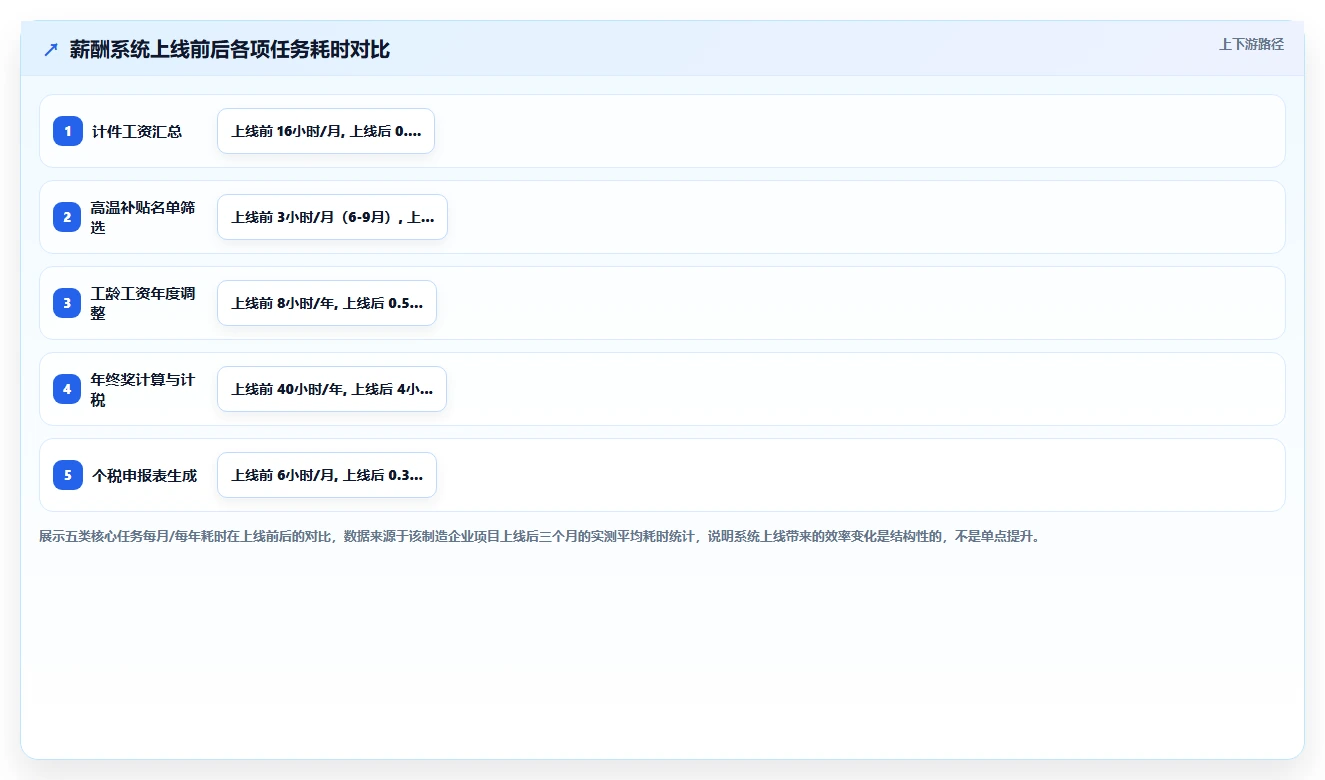
Task: Click the title 薪酬系统上线前后各项任务耗时对比
Action: coord(229,50)
